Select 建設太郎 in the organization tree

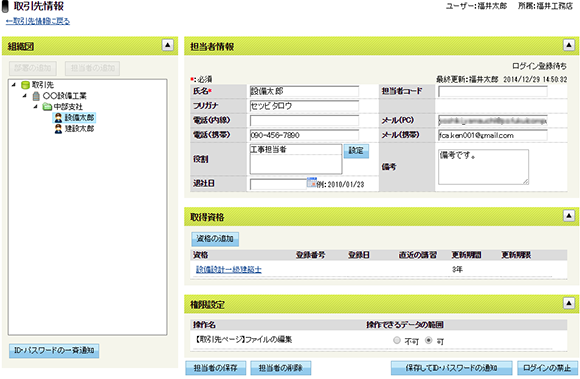click(x=80, y=129)
